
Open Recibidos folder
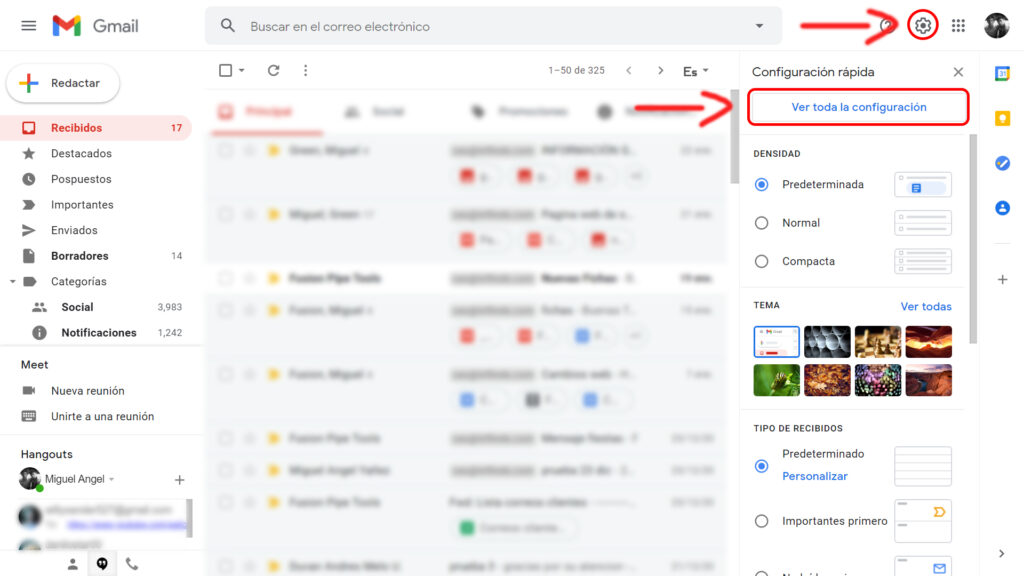[96, 128]
